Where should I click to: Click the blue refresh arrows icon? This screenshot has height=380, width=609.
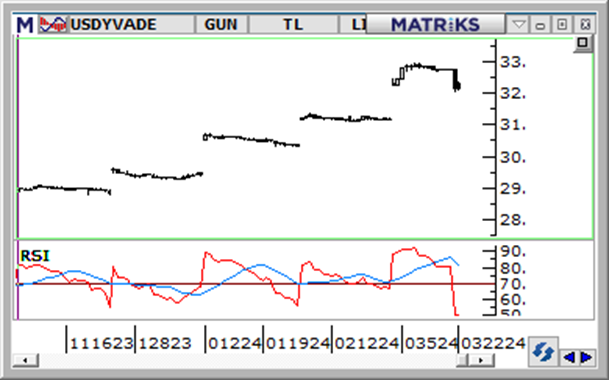click(543, 352)
